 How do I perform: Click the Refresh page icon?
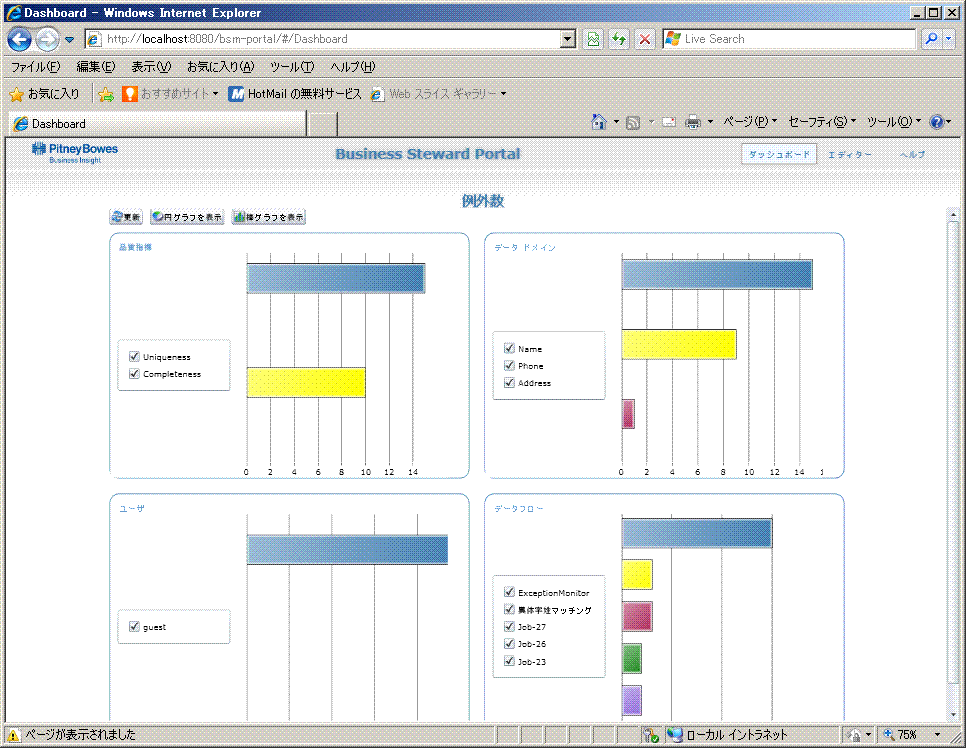coord(619,39)
